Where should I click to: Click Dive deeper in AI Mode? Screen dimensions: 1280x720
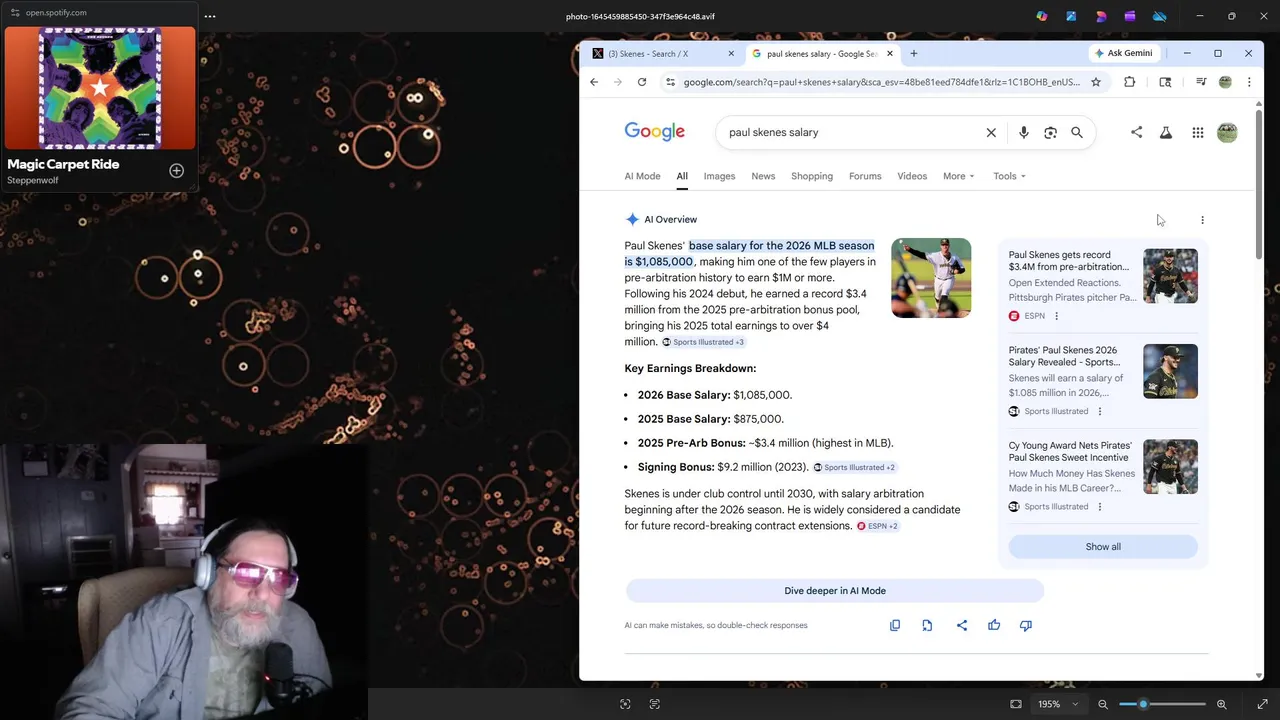(x=835, y=591)
